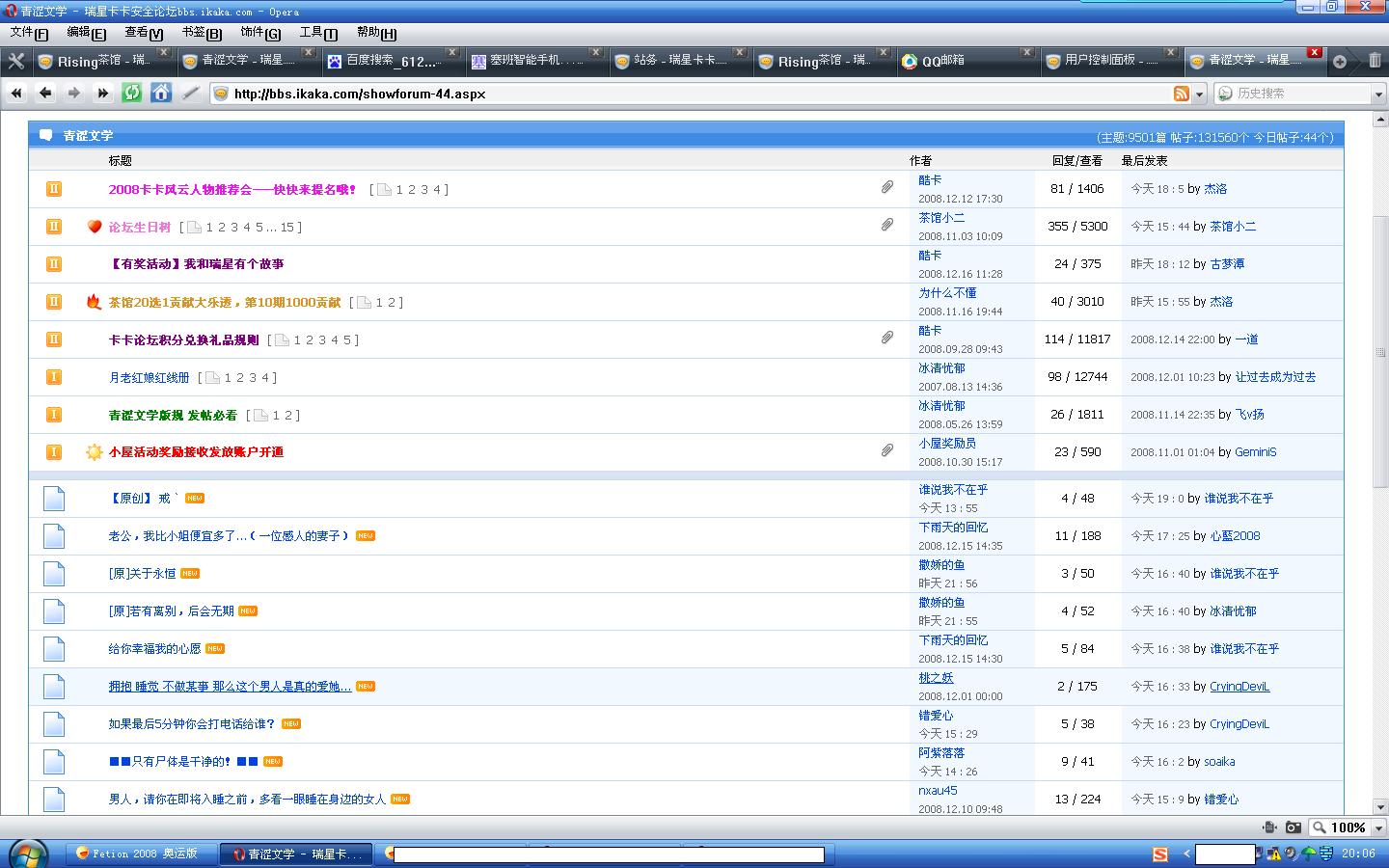Click the sun icon beside 小屋活动奖励
This screenshot has height=868, width=1389.
point(94,452)
